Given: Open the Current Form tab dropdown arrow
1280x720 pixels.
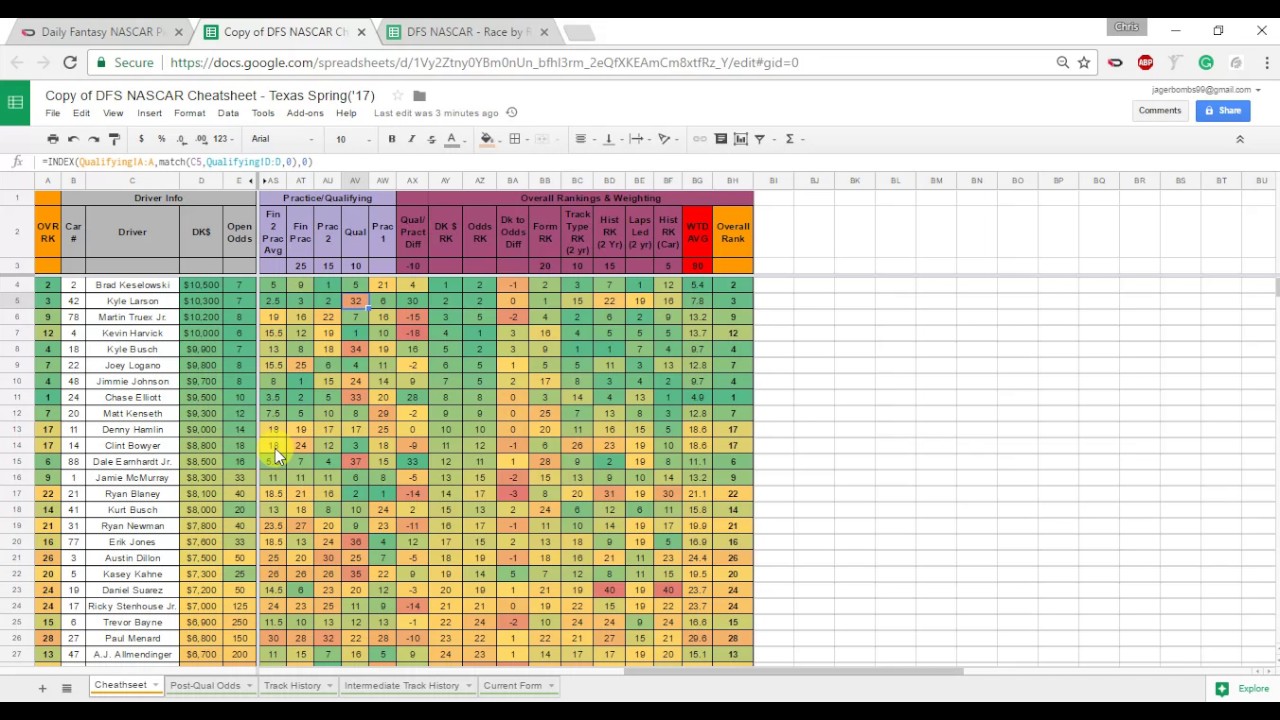Looking at the screenshot, I should (551, 686).
